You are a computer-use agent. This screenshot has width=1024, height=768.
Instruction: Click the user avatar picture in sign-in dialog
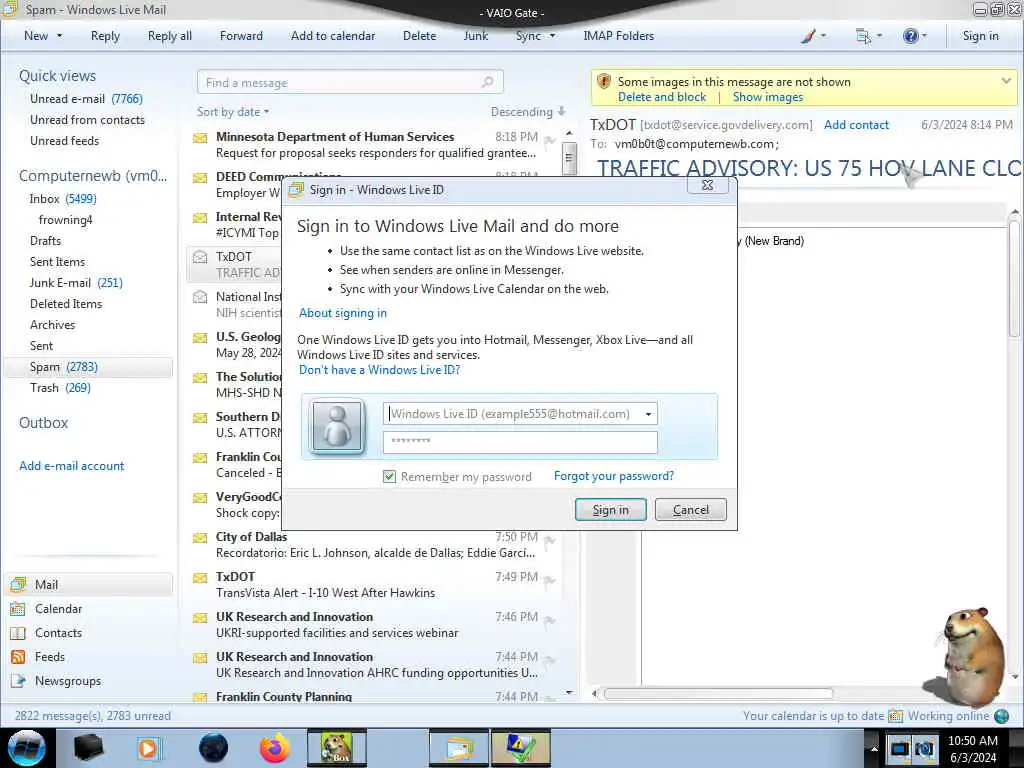pos(337,426)
